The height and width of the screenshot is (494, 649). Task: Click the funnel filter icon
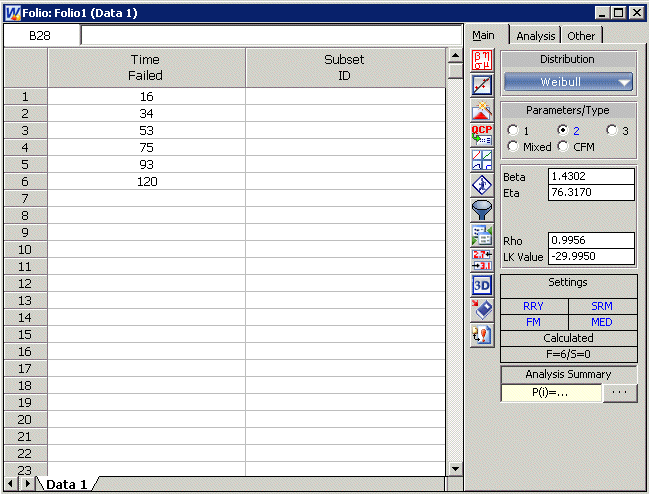482,209
